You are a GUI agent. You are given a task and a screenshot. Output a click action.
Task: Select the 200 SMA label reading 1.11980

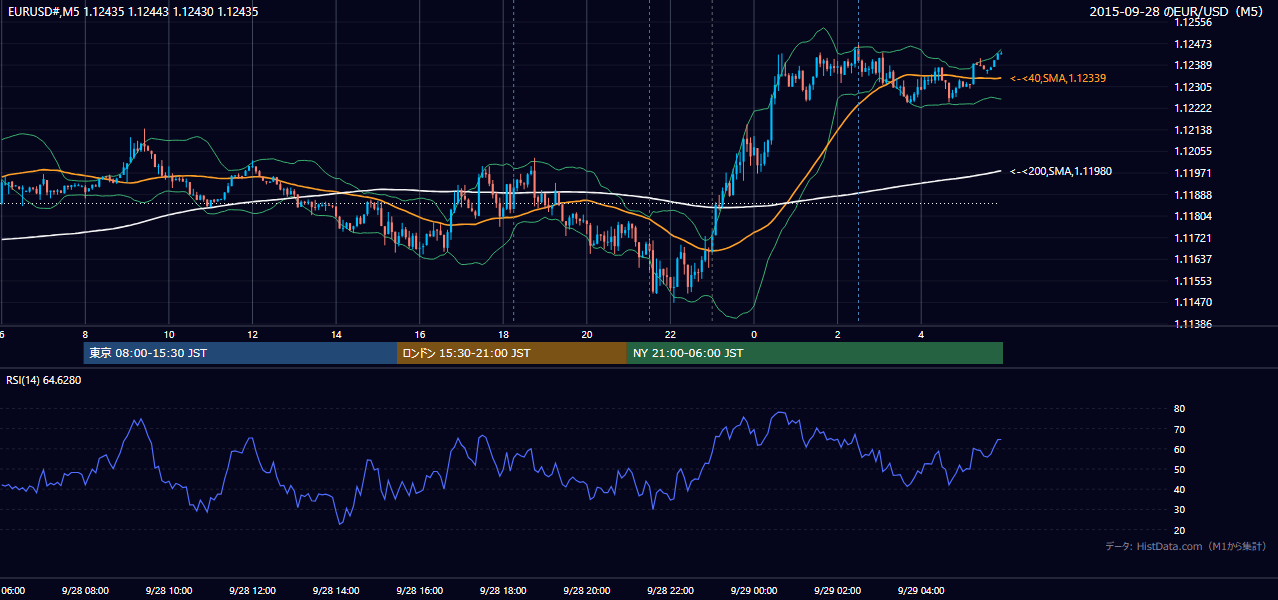pos(1061,171)
